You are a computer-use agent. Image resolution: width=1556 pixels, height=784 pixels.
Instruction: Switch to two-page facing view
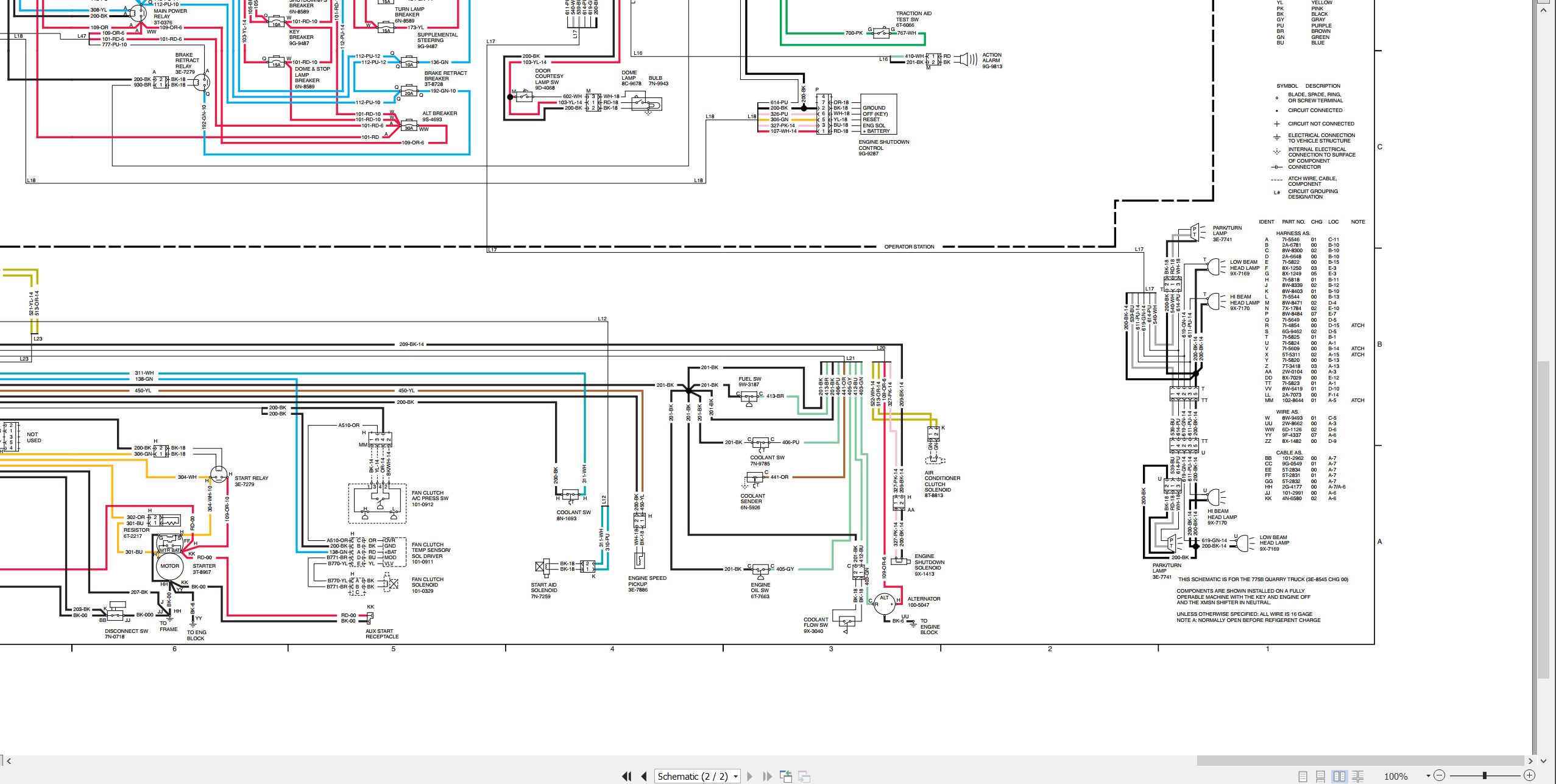click(1339, 776)
